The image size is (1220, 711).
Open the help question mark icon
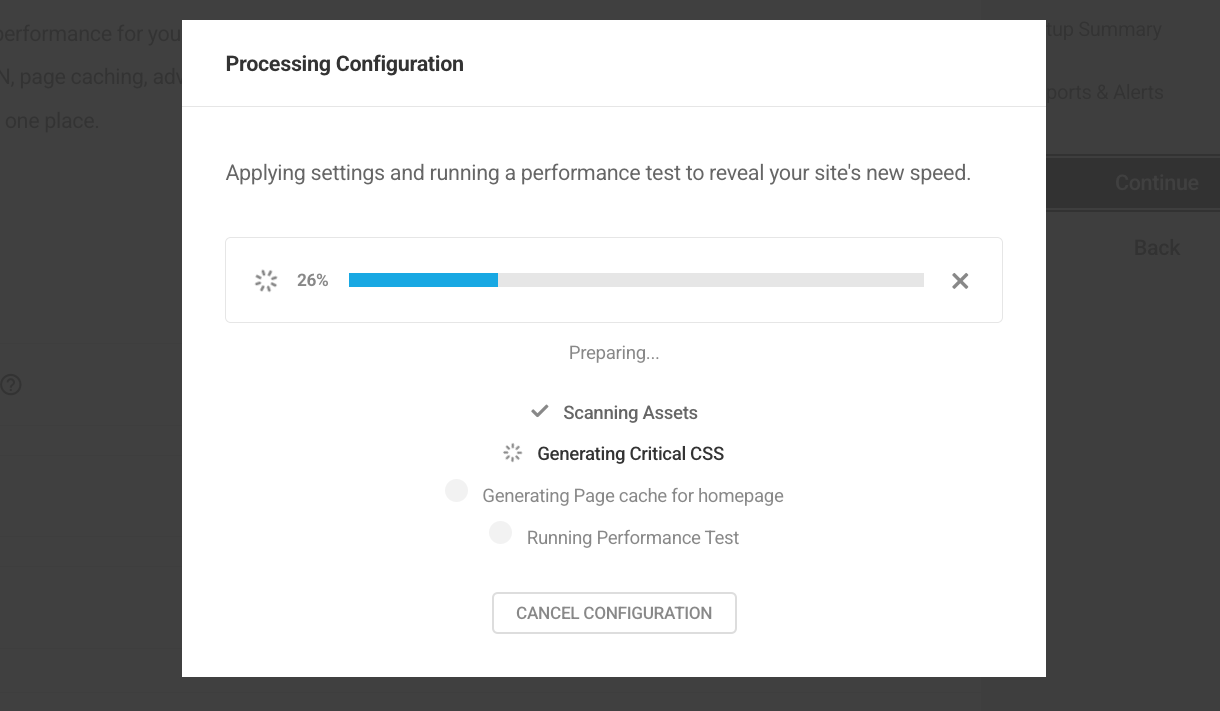coord(11,385)
